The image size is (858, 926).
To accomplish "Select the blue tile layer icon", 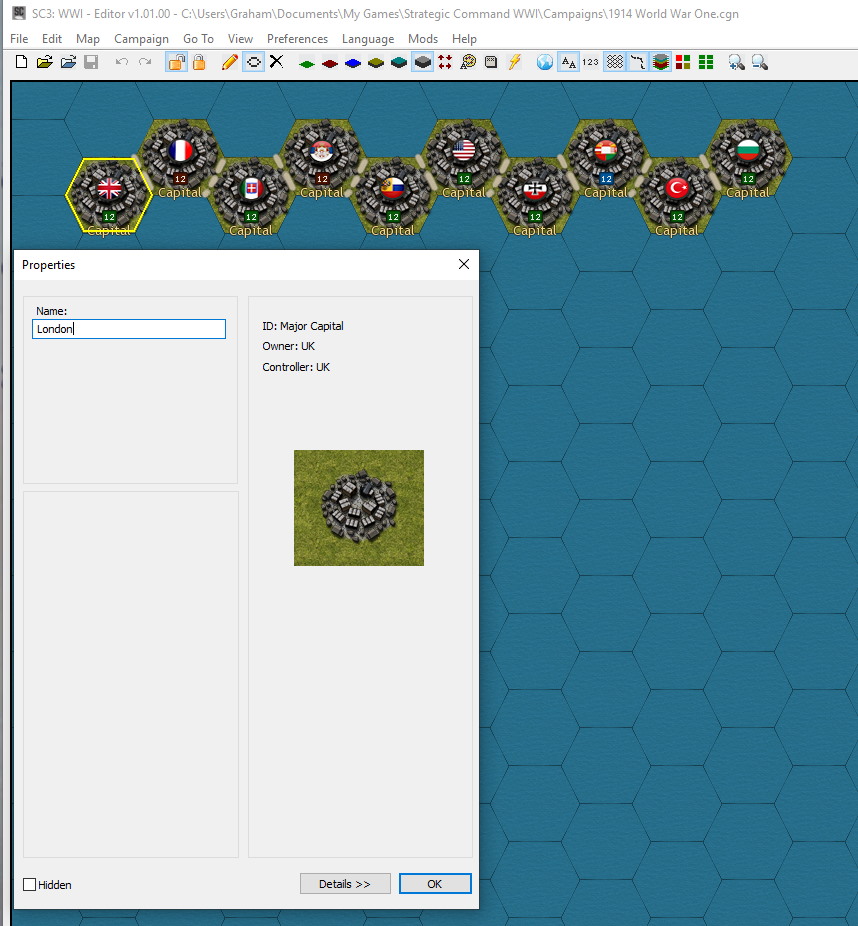I will pyautogui.click(x=353, y=63).
